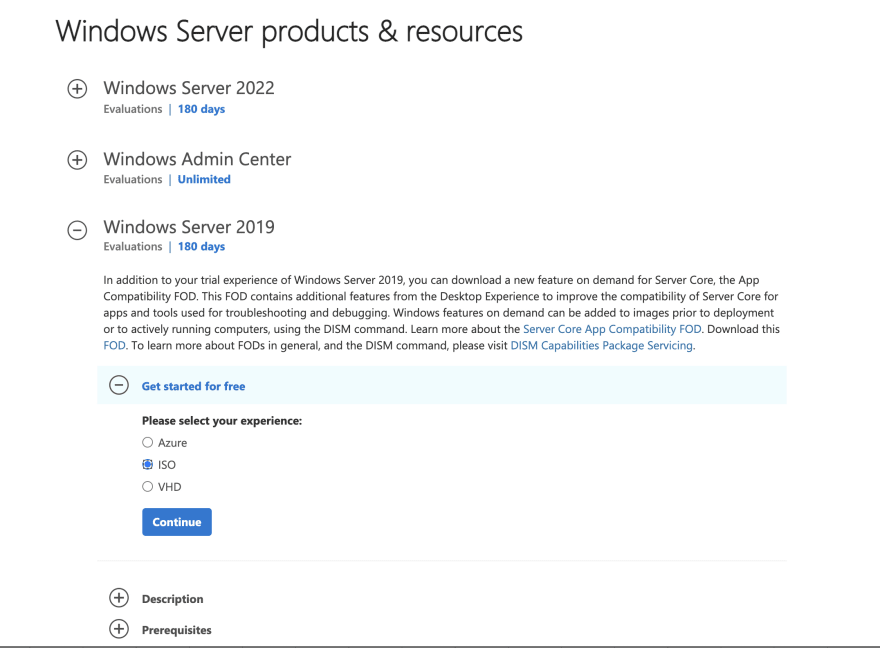Click the Description label
Viewport: 880px width, 648px height.
(x=172, y=599)
